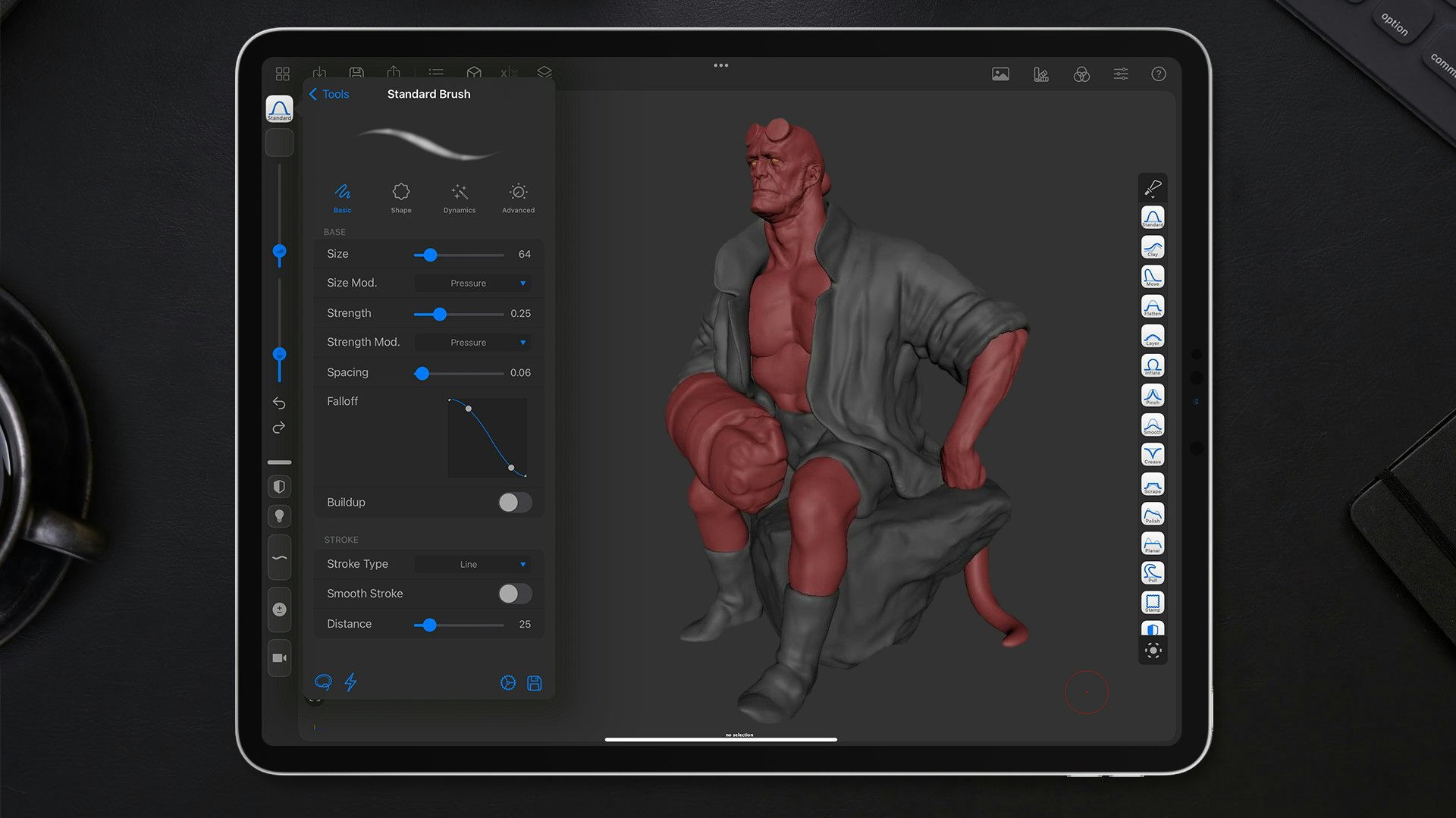
Task: Tap the video camera icon in left sidebar
Action: click(x=279, y=658)
